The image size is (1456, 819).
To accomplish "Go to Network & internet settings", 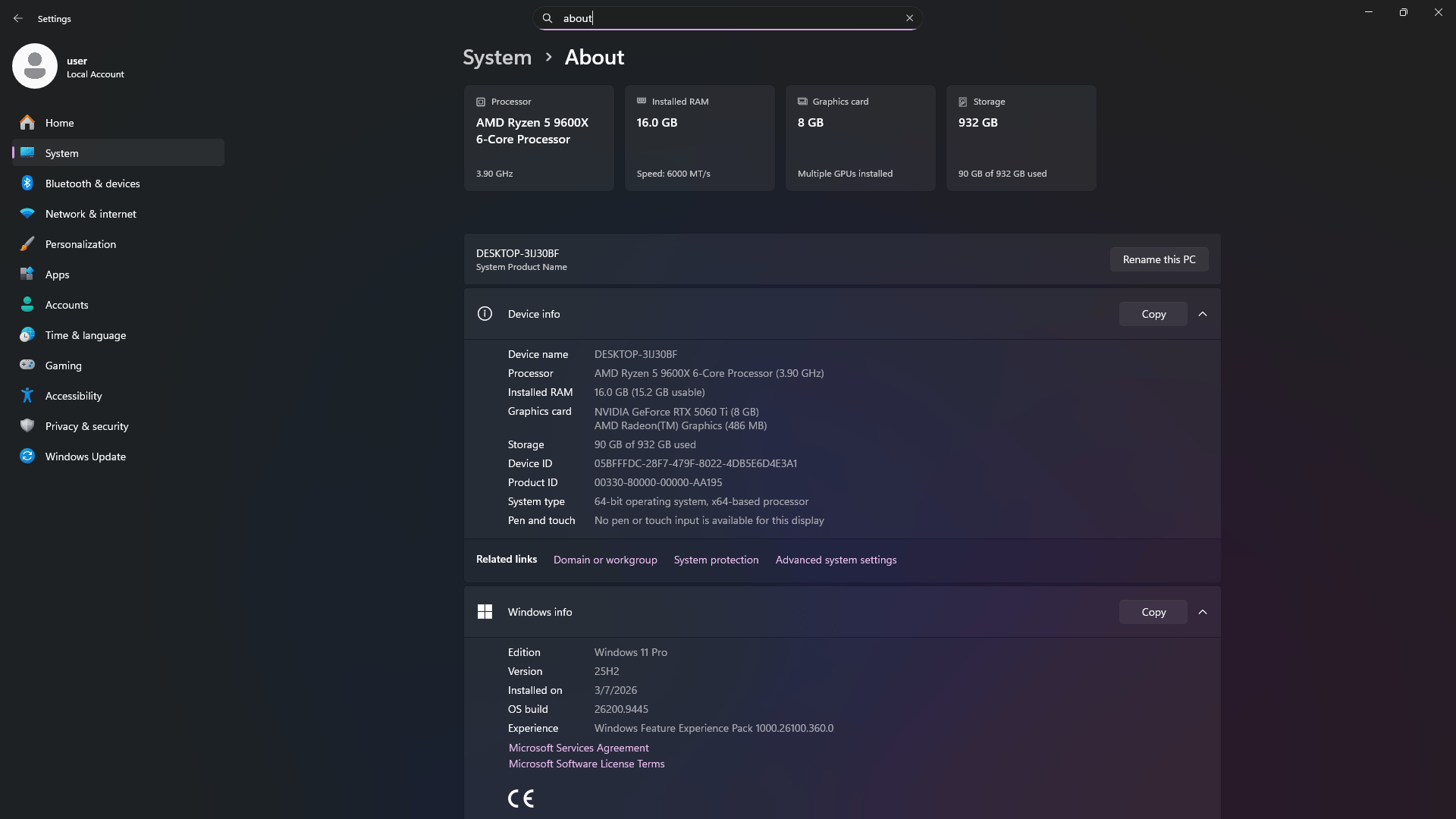I will pos(118,213).
